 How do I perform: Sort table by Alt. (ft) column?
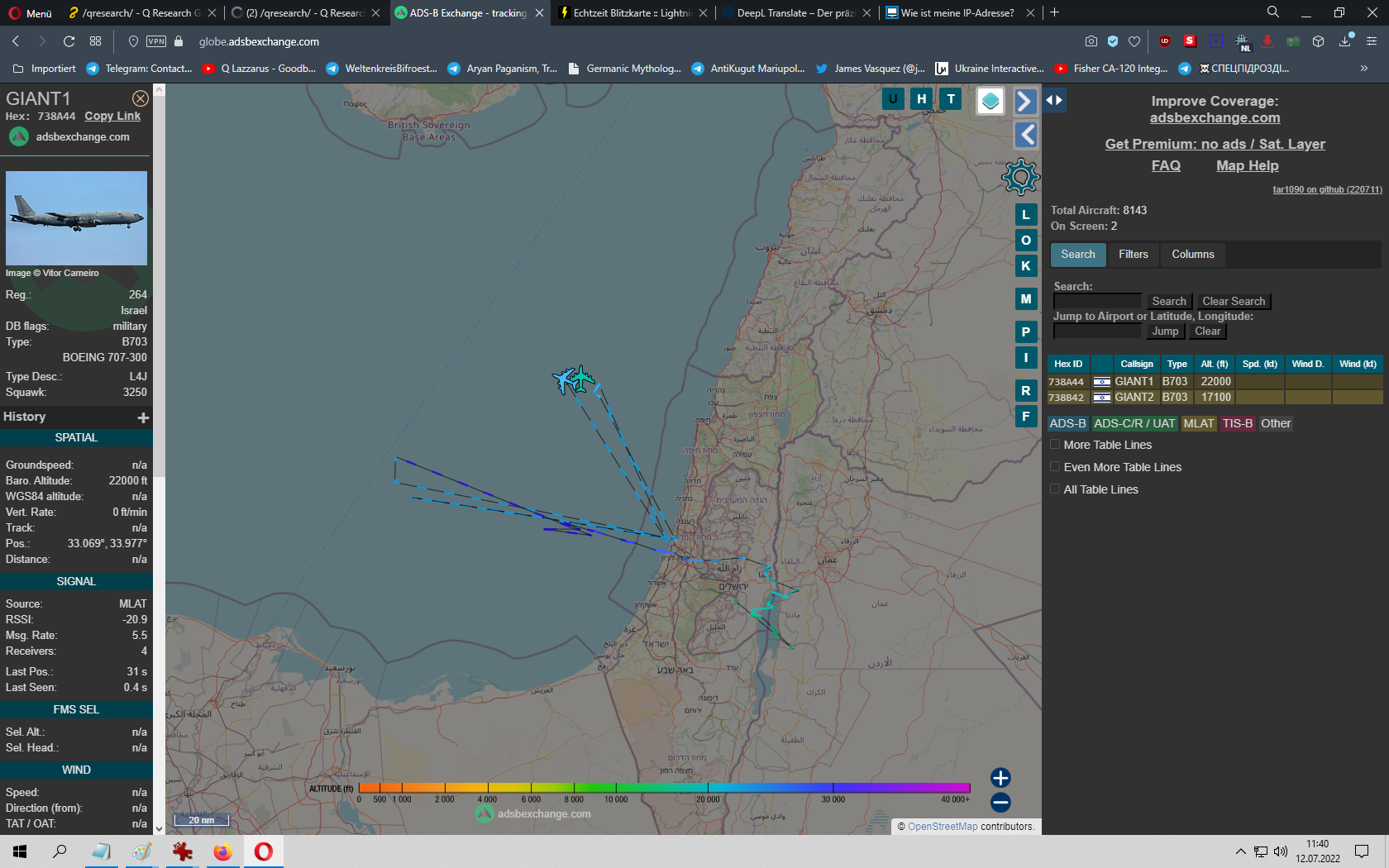tap(1215, 364)
